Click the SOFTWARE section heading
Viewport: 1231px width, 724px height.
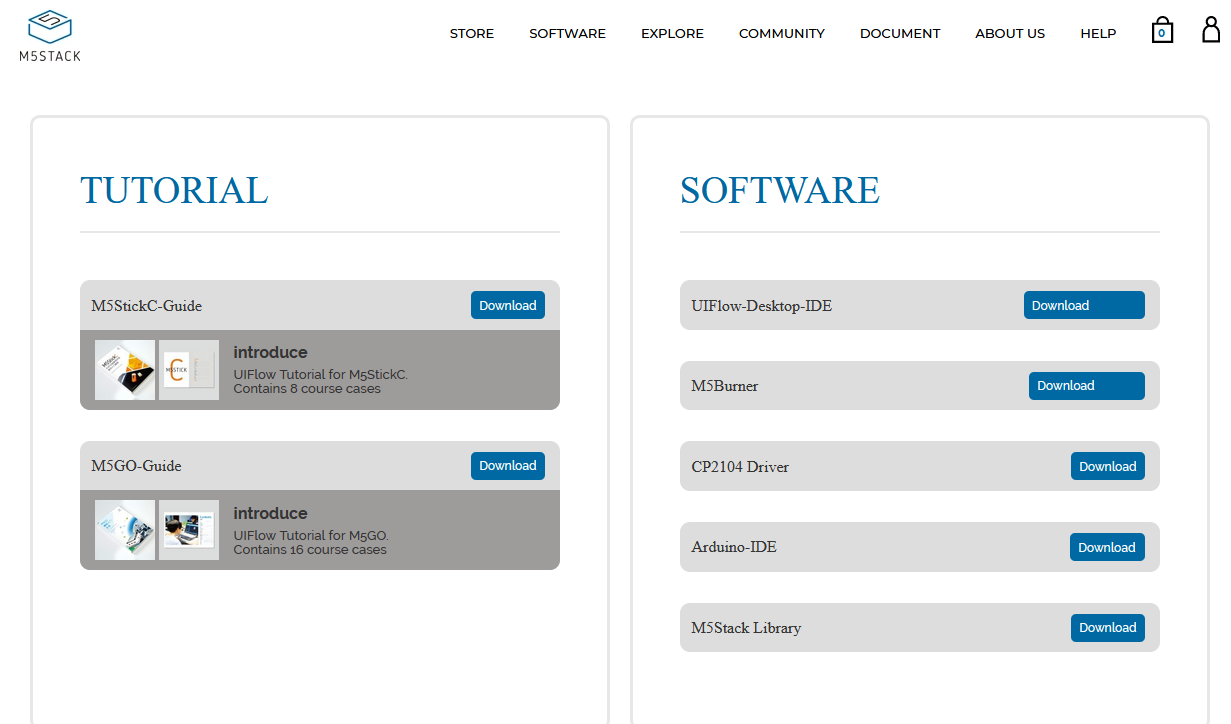[x=780, y=190]
